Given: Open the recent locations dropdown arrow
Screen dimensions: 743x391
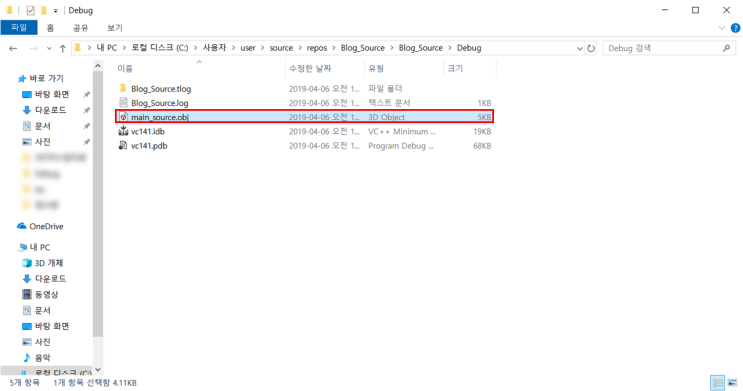Looking at the screenshot, I should (49, 48).
